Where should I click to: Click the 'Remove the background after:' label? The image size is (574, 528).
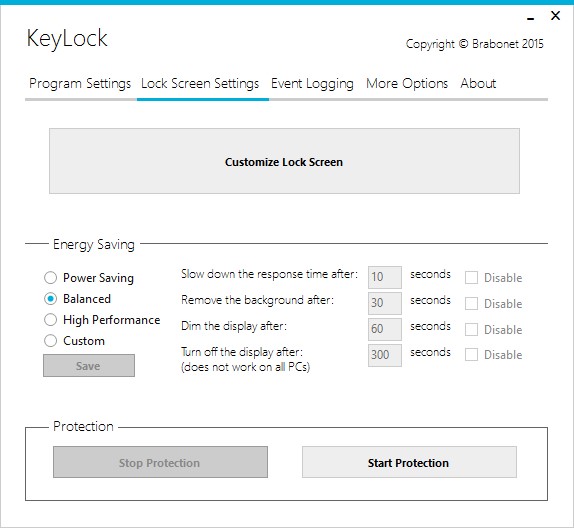click(x=257, y=300)
